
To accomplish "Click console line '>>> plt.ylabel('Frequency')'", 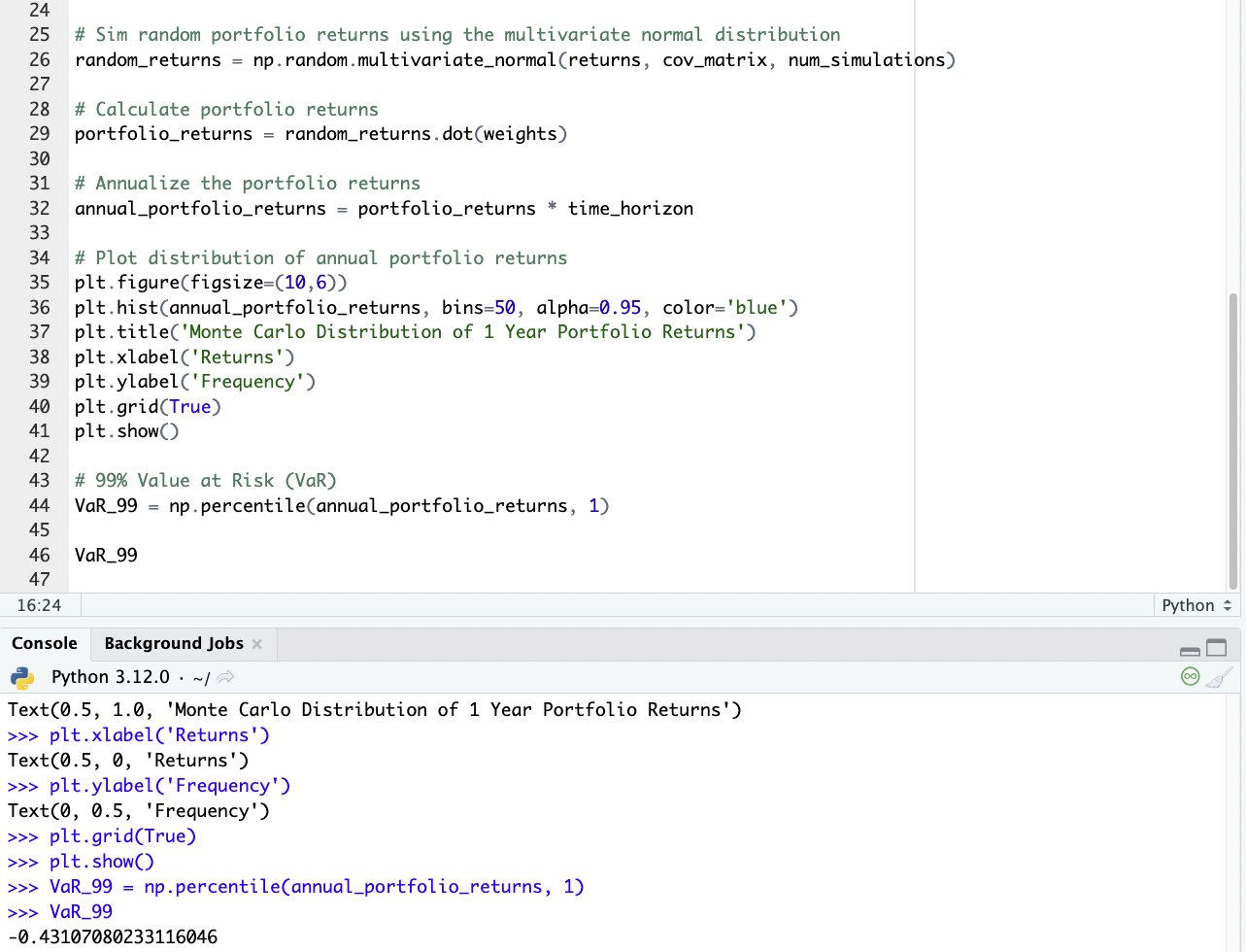I will coord(150,786).
